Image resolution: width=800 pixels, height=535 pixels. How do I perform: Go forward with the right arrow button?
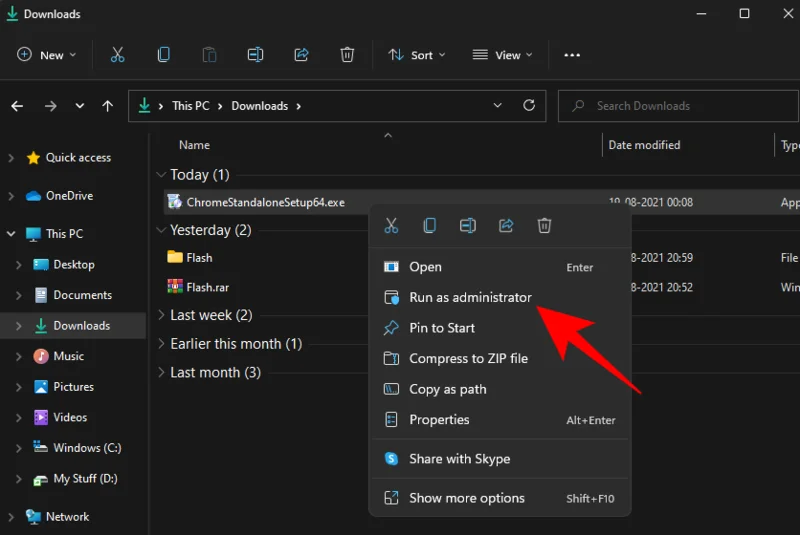pyautogui.click(x=50, y=106)
